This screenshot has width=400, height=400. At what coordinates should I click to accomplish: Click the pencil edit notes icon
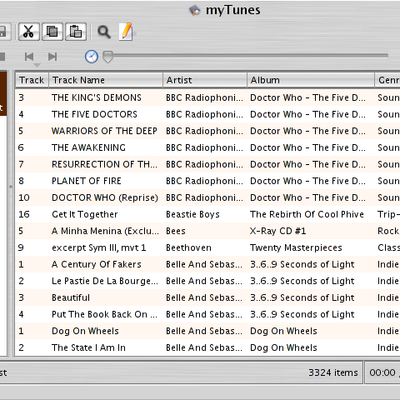click(126, 32)
